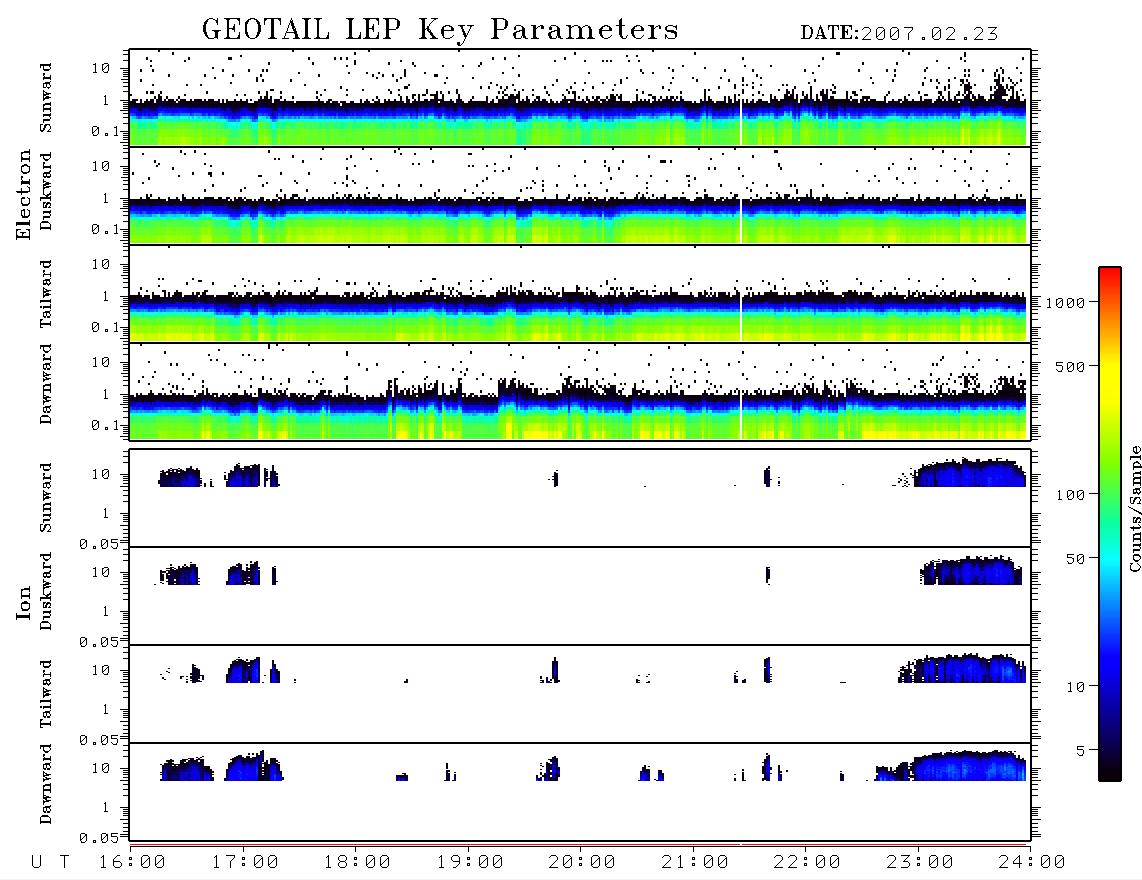
Task: Click the 19:00 time tick label
Action: click(x=470, y=862)
